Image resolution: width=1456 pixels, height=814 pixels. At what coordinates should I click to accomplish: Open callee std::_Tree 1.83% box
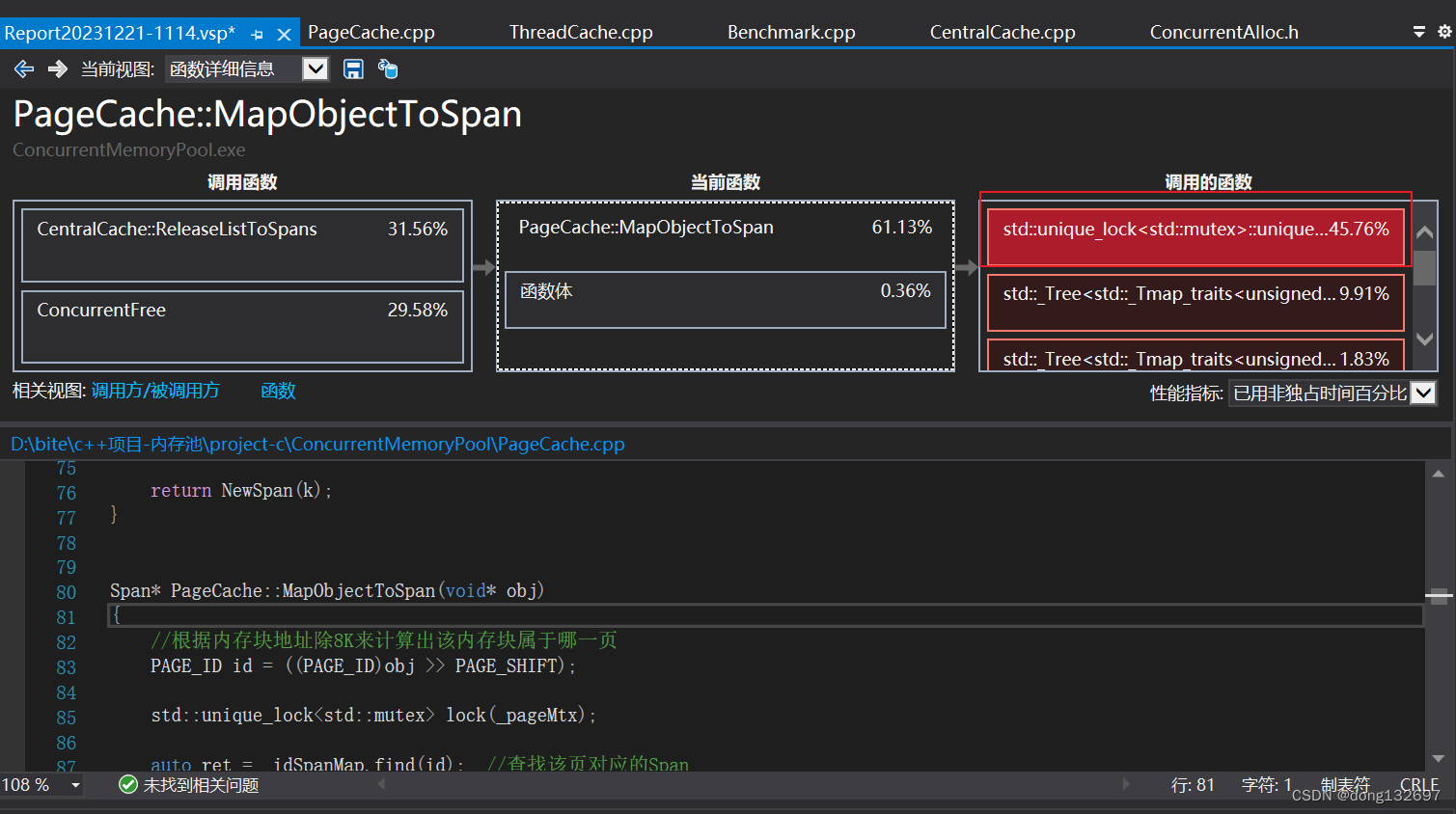coord(1195,355)
